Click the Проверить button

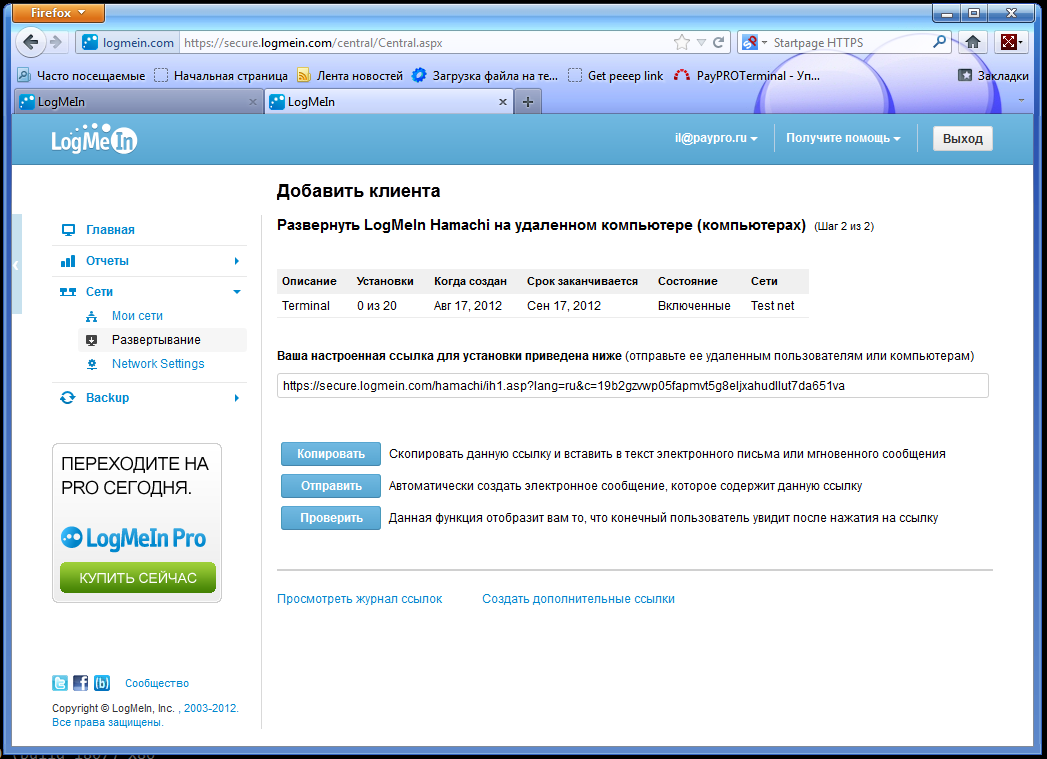[x=331, y=518]
